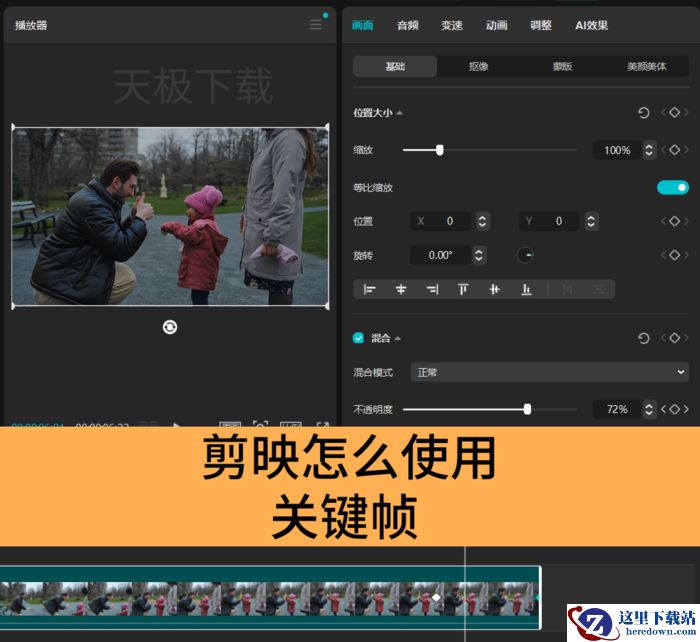Screen dimensions: 700x642
Task: Click the playhead line on the timeline
Action: point(465,594)
